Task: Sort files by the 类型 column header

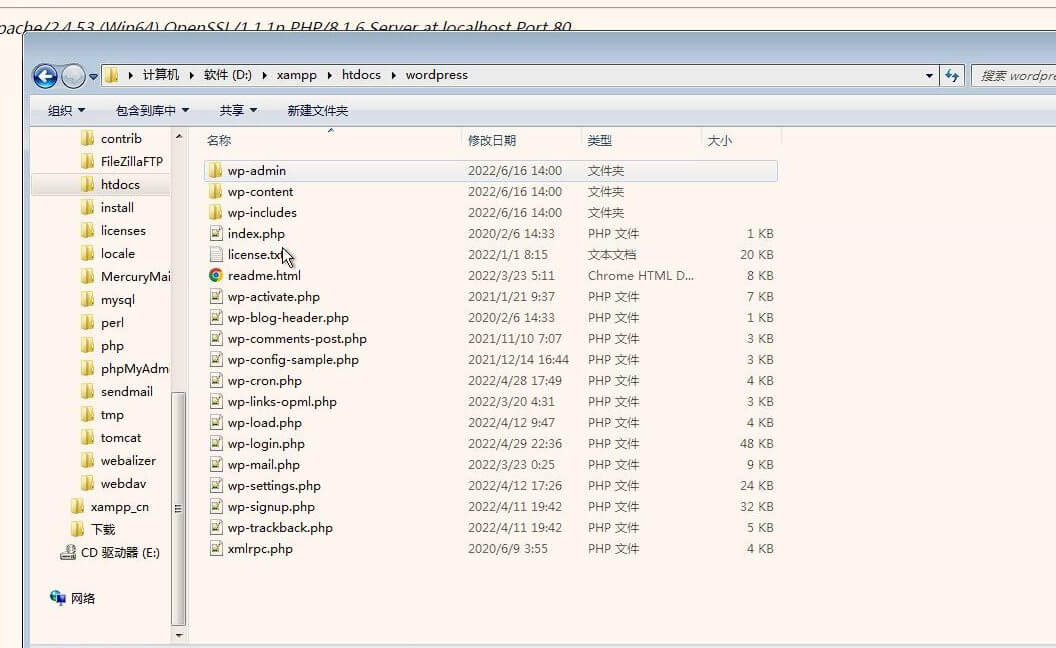Action: pos(599,140)
